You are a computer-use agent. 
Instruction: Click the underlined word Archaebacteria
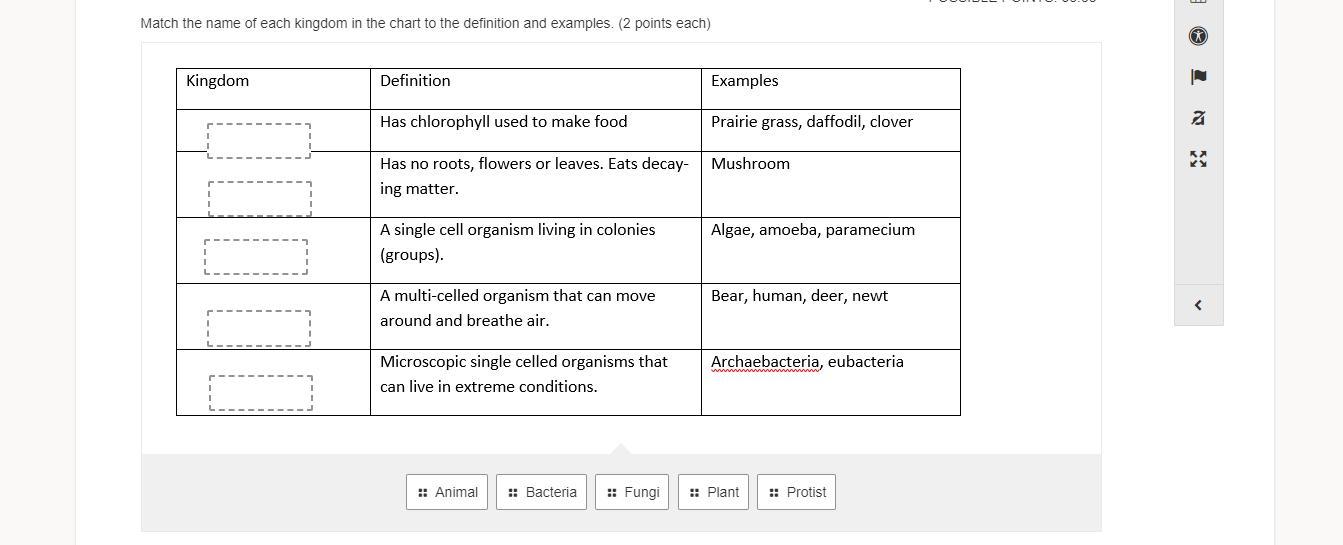point(765,362)
